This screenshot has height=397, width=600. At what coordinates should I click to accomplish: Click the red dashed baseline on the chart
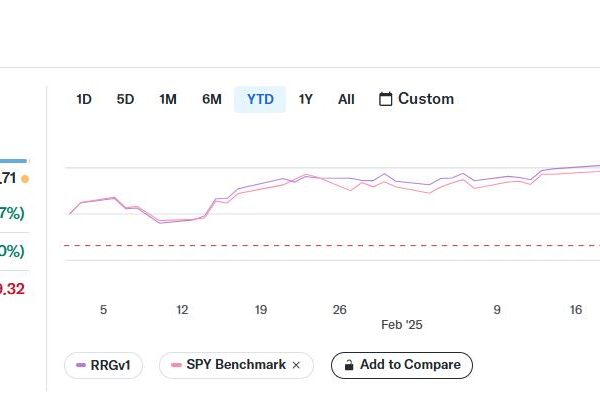[x=332, y=245]
